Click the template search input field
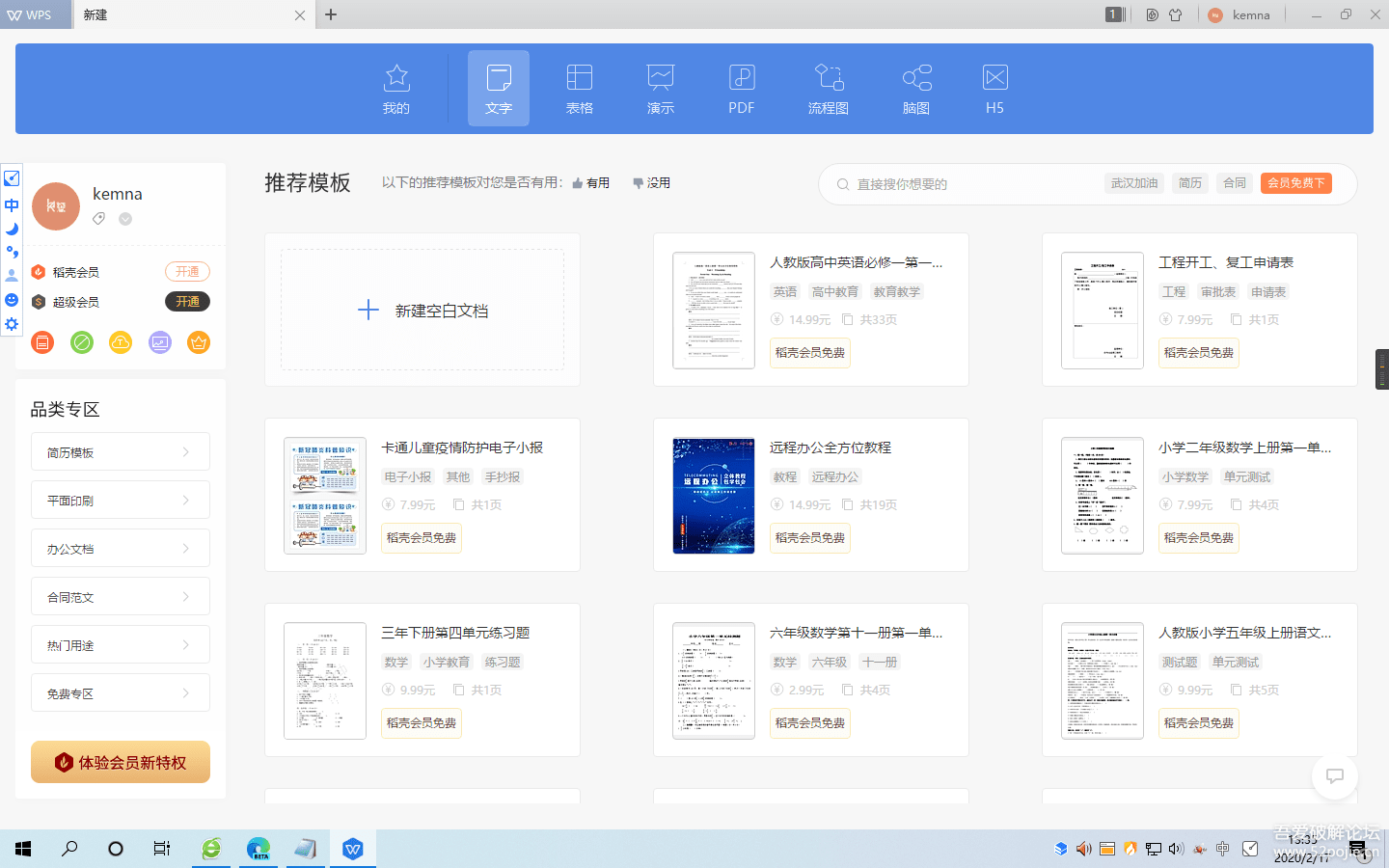This screenshot has height=868, width=1389. pos(965,184)
